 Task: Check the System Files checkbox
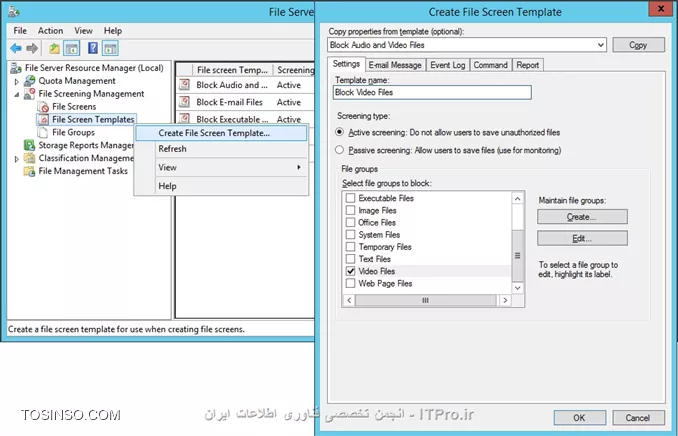(351, 234)
